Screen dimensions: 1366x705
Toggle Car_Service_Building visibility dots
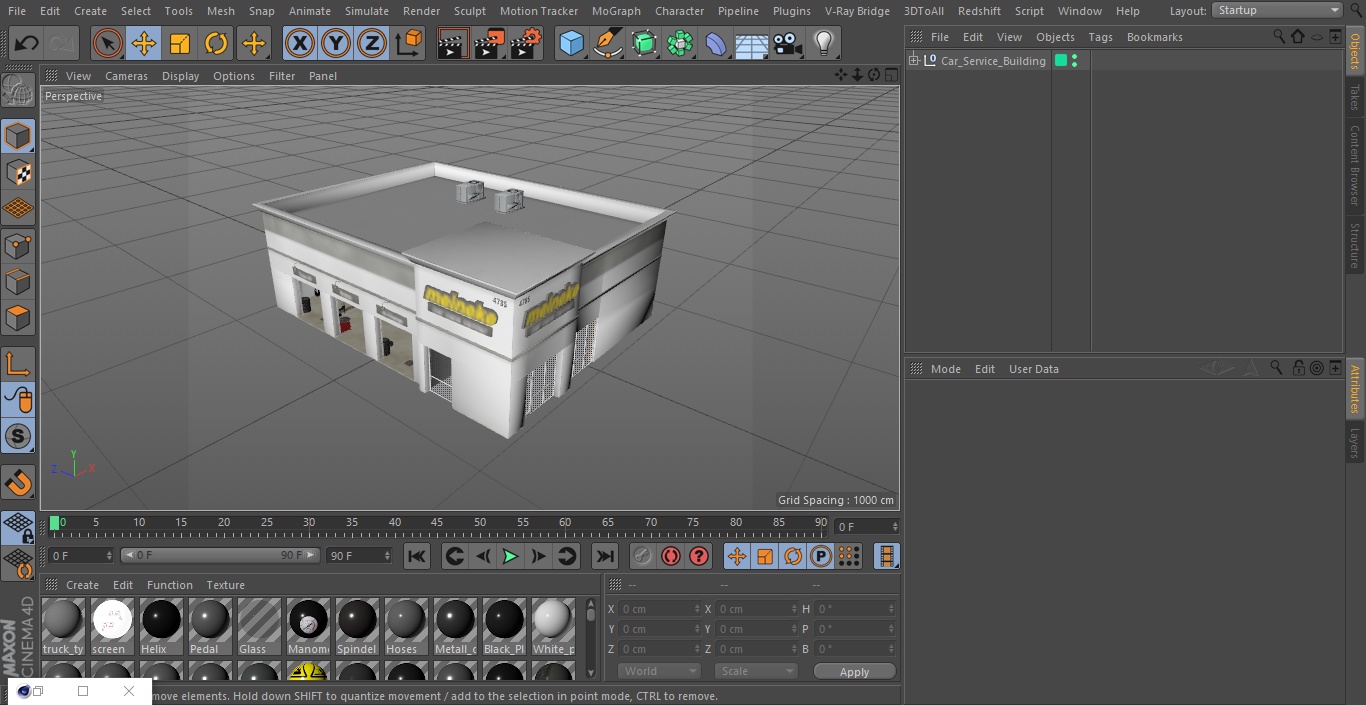tap(1074, 61)
